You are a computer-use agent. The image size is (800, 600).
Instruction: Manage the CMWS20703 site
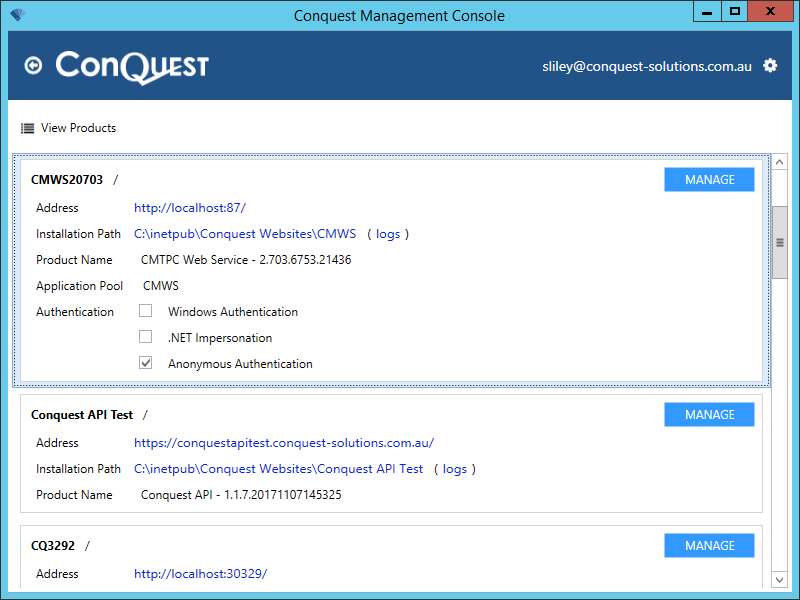click(x=709, y=180)
